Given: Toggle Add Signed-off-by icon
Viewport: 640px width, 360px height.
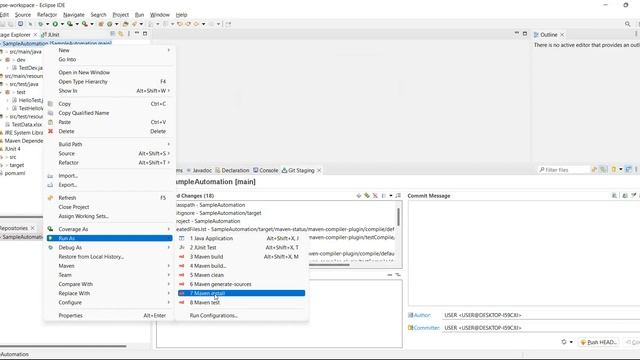Looking at the screenshot, I should pyautogui.click(x=625, y=196).
